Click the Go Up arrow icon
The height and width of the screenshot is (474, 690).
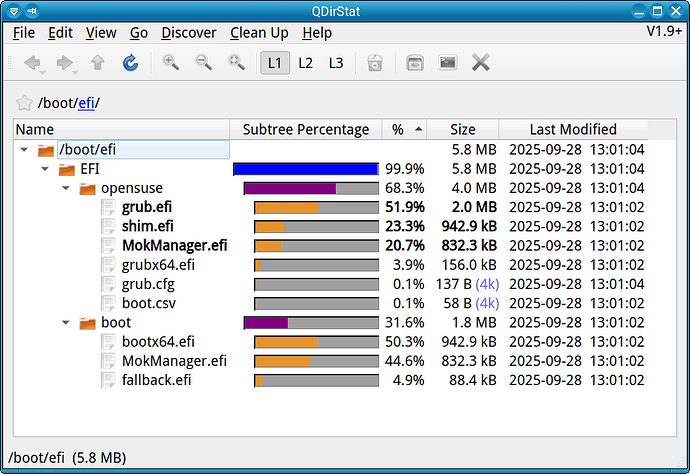[97, 63]
